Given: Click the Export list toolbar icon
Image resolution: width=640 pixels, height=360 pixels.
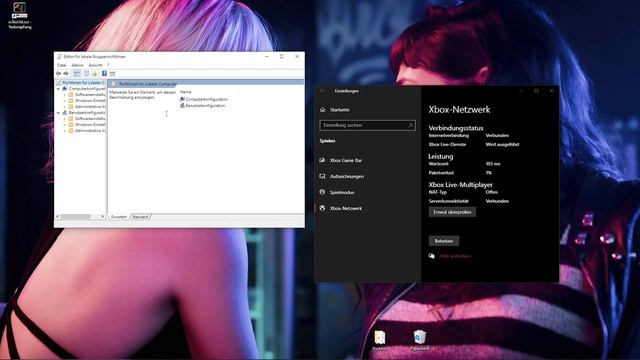Looking at the screenshot, I should point(94,73).
